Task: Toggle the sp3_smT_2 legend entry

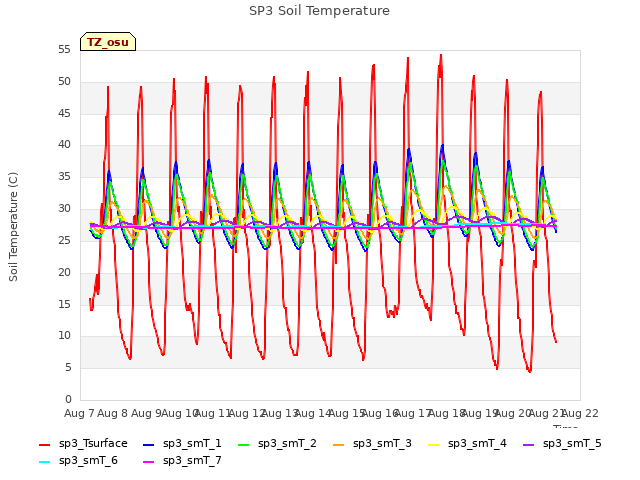Action: [277, 444]
